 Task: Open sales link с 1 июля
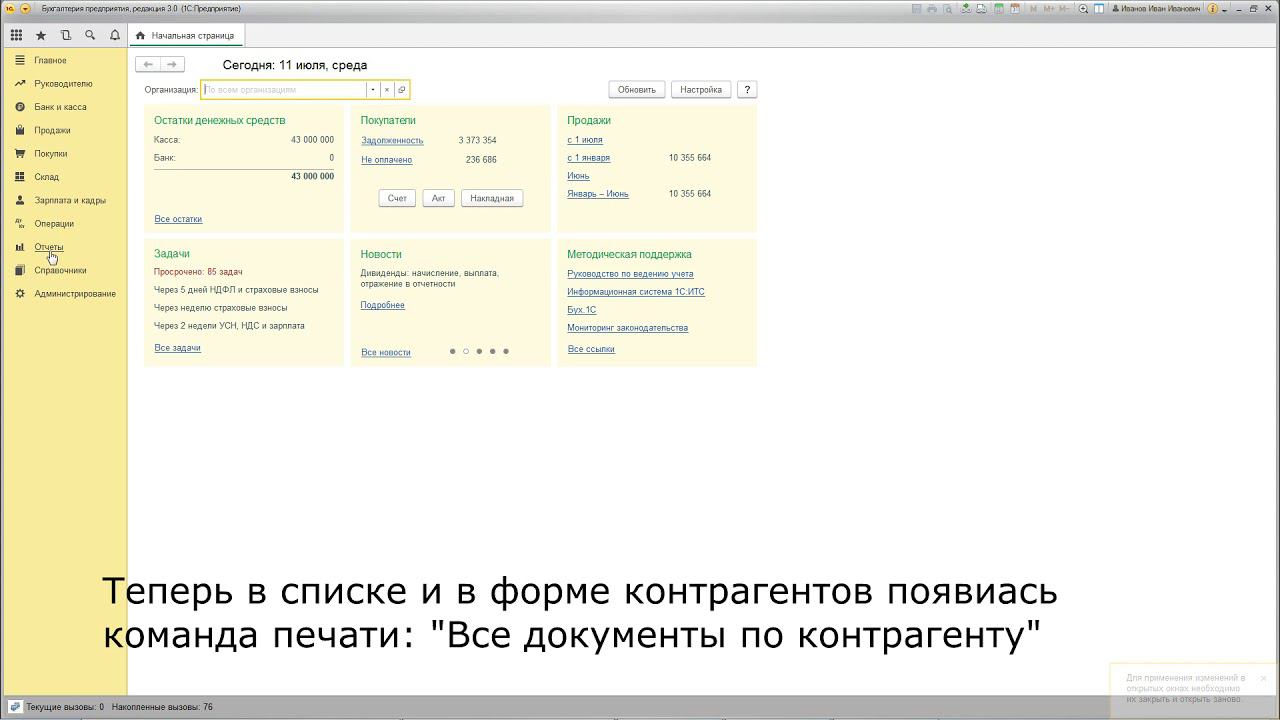(x=585, y=140)
